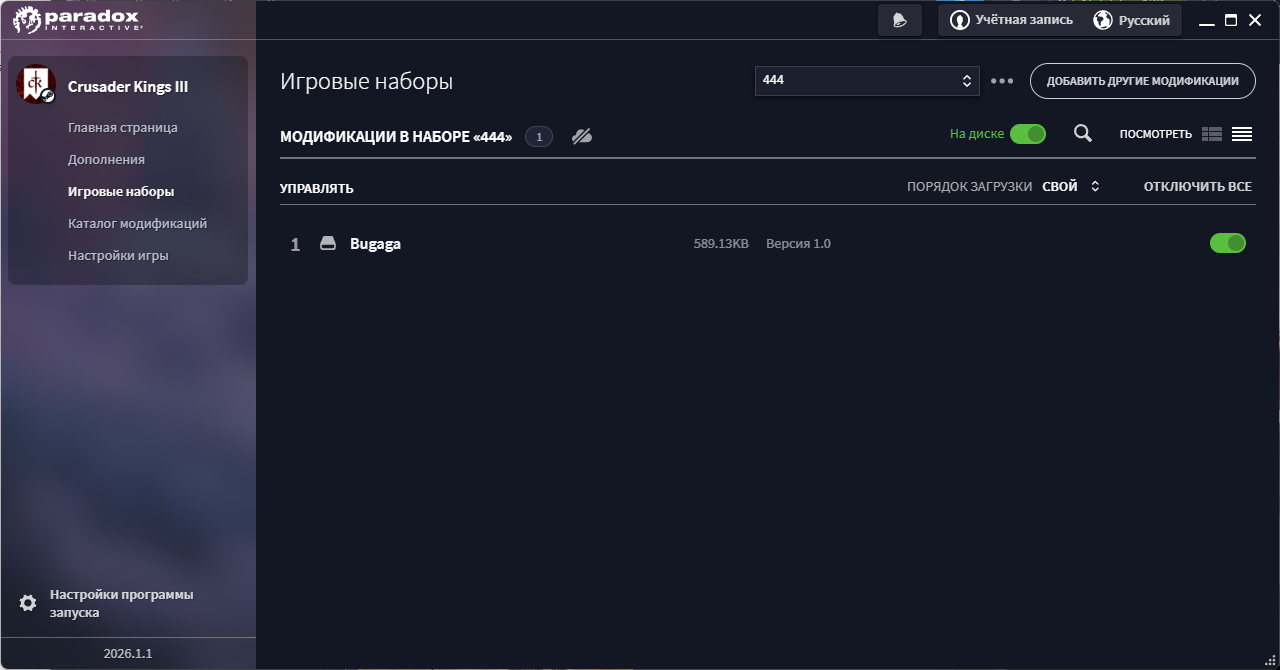The width and height of the screenshot is (1280, 670).
Task: Click heading «Модификации в наборе «444»»
Action: point(396,137)
